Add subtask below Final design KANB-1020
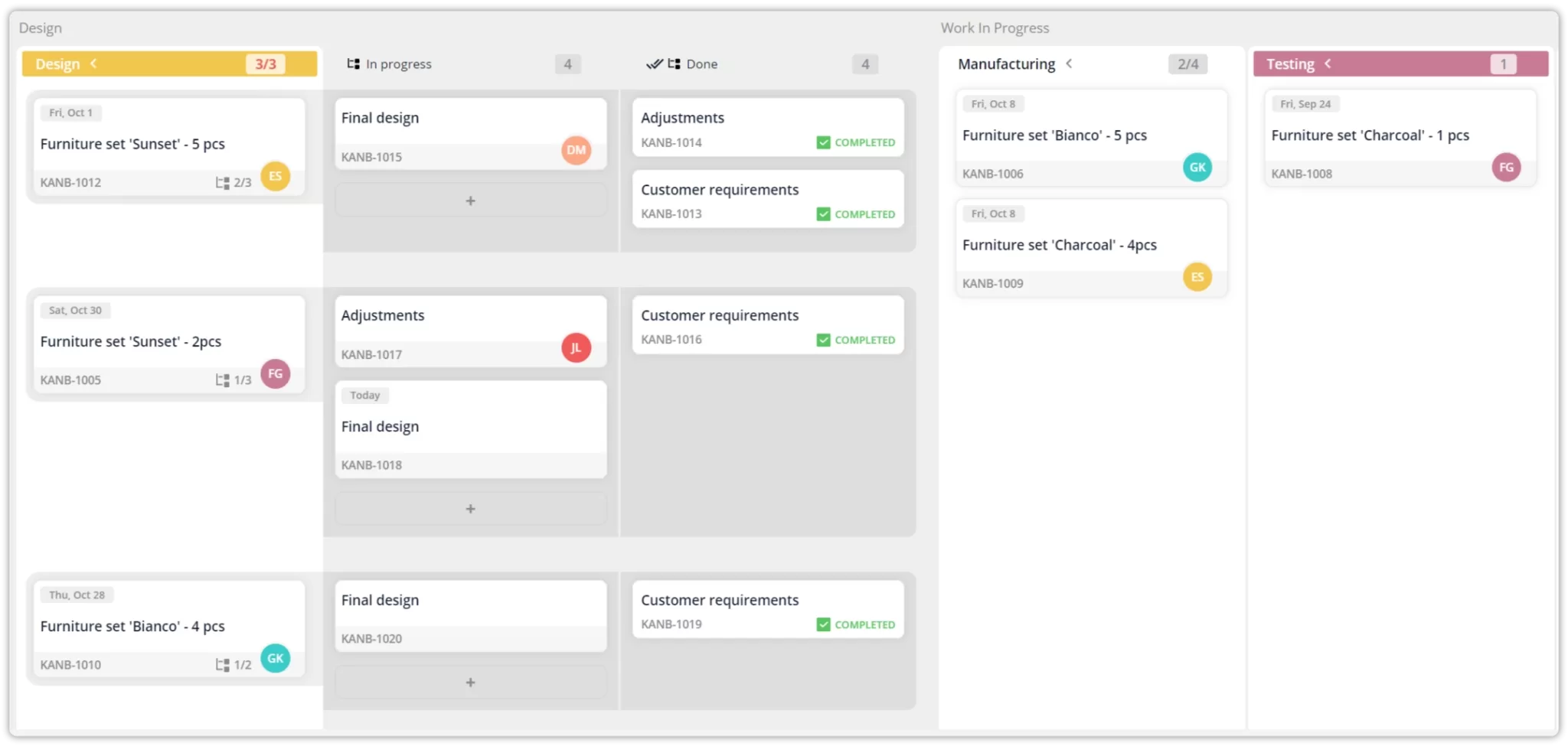Image resolution: width=1568 pixels, height=746 pixels. (x=470, y=682)
